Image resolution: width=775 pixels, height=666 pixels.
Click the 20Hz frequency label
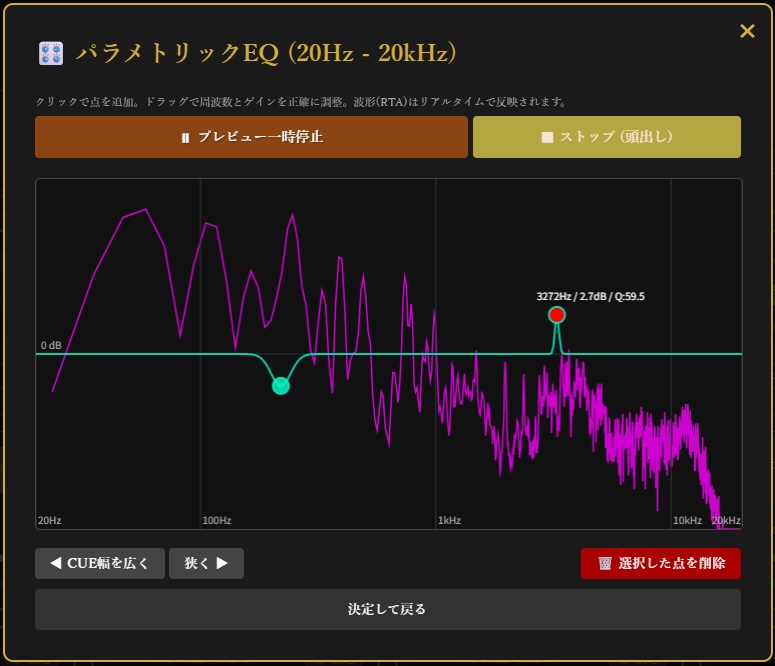pos(49,520)
